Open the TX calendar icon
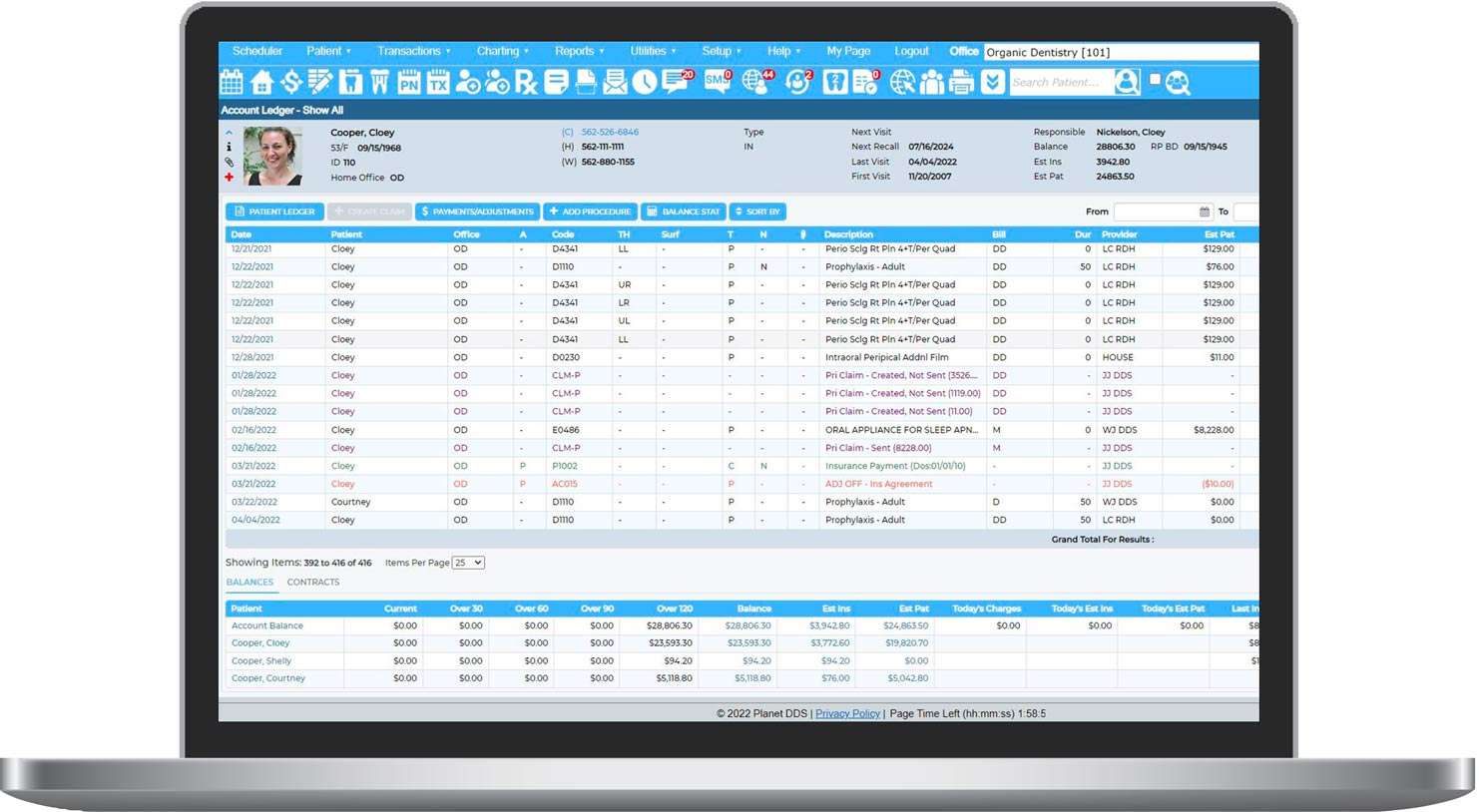The image size is (1479, 812). [x=438, y=82]
